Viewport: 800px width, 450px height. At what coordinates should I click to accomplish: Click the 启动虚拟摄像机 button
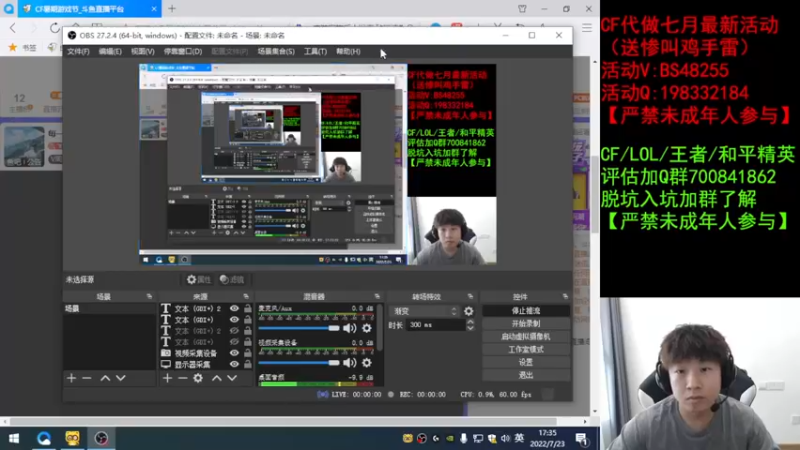pyautogui.click(x=526, y=337)
